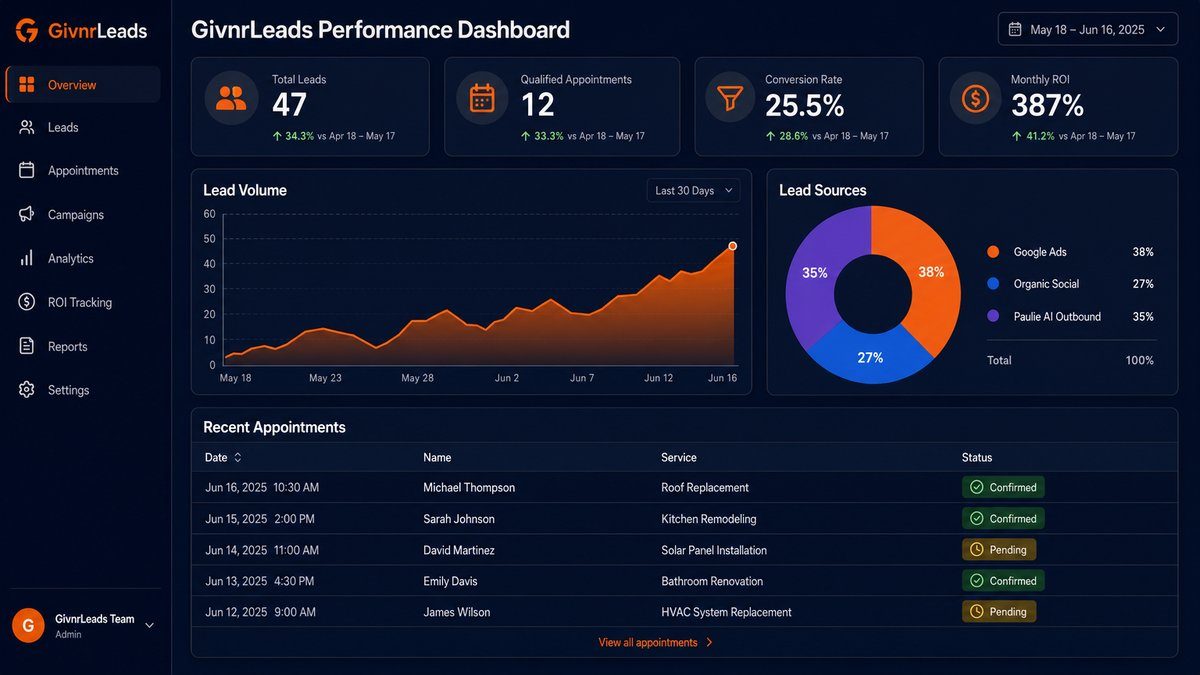Click the Qualified Appointments calendar icon
This screenshot has height=675, width=1200.
[482, 97]
